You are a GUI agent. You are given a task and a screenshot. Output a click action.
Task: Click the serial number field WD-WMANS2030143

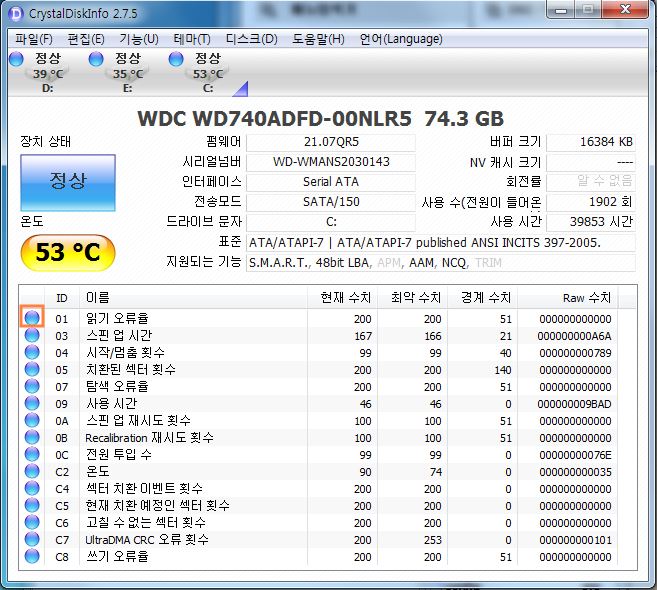(x=331, y=162)
